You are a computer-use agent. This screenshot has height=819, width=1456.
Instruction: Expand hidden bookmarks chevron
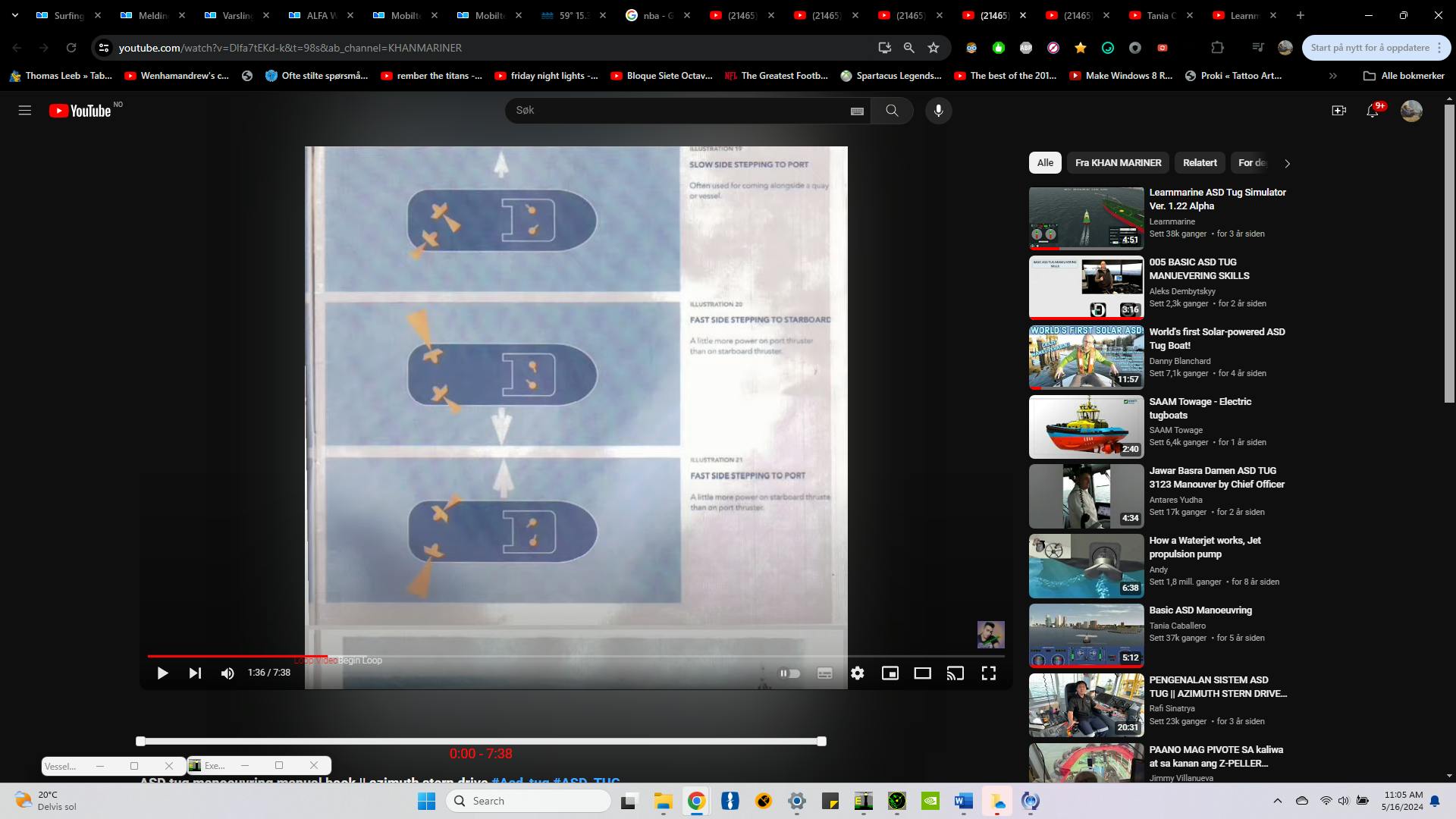click(x=1332, y=76)
